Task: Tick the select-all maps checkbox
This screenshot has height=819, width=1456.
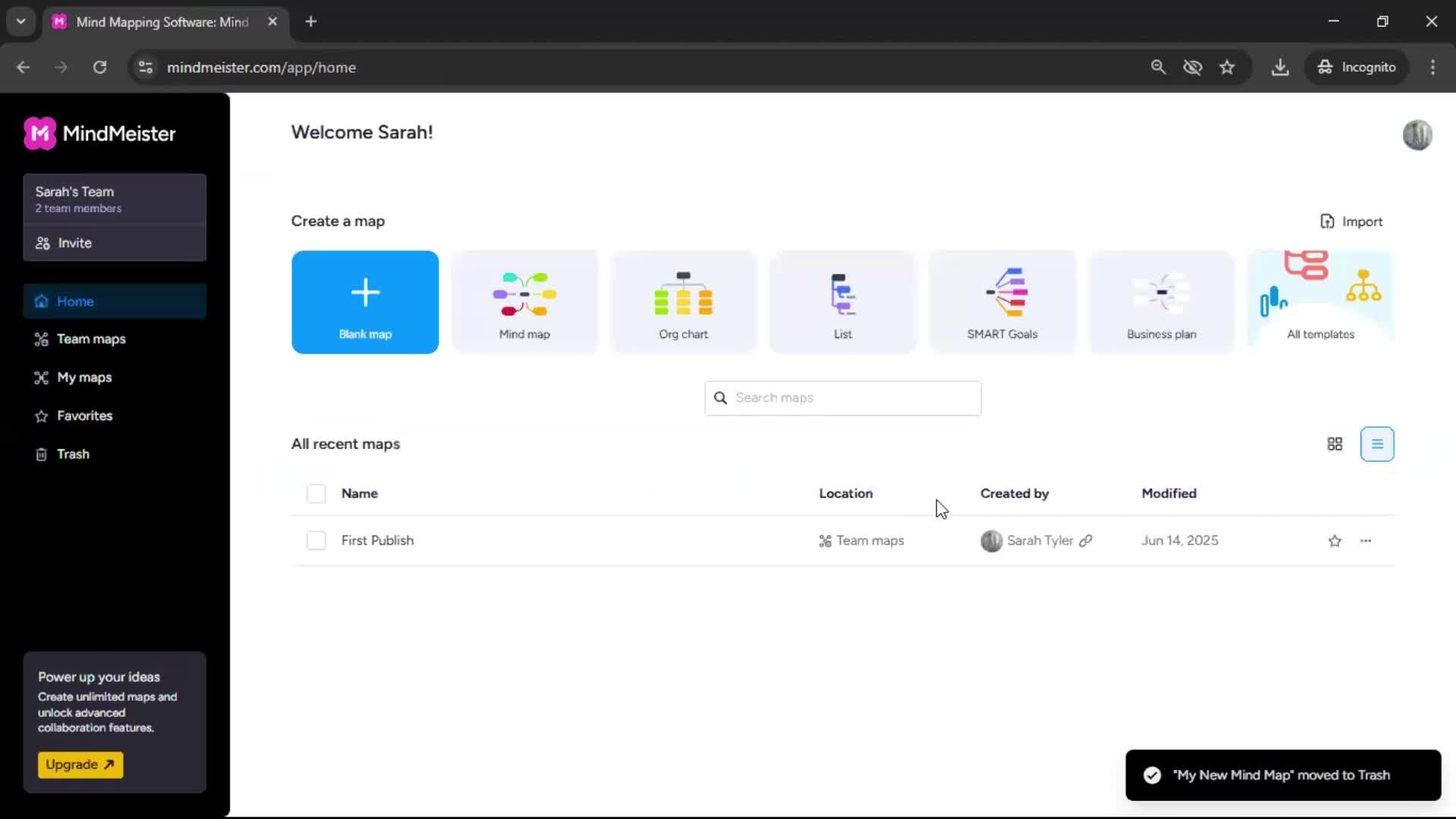Action: tap(316, 494)
